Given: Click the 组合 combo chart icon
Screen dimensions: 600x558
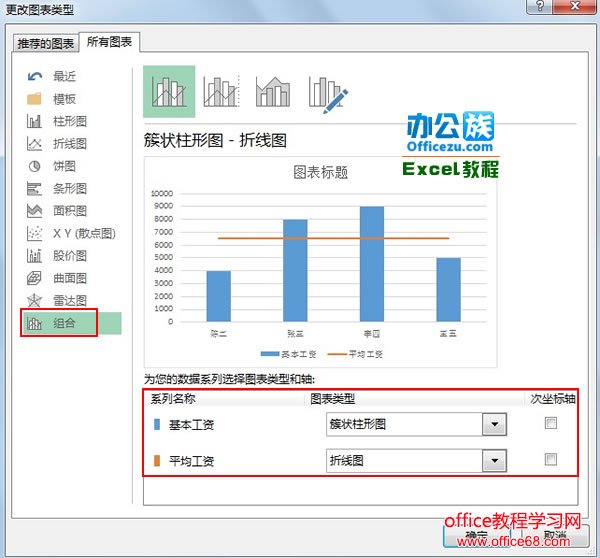Looking at the screenshot, I should point(34,323).
